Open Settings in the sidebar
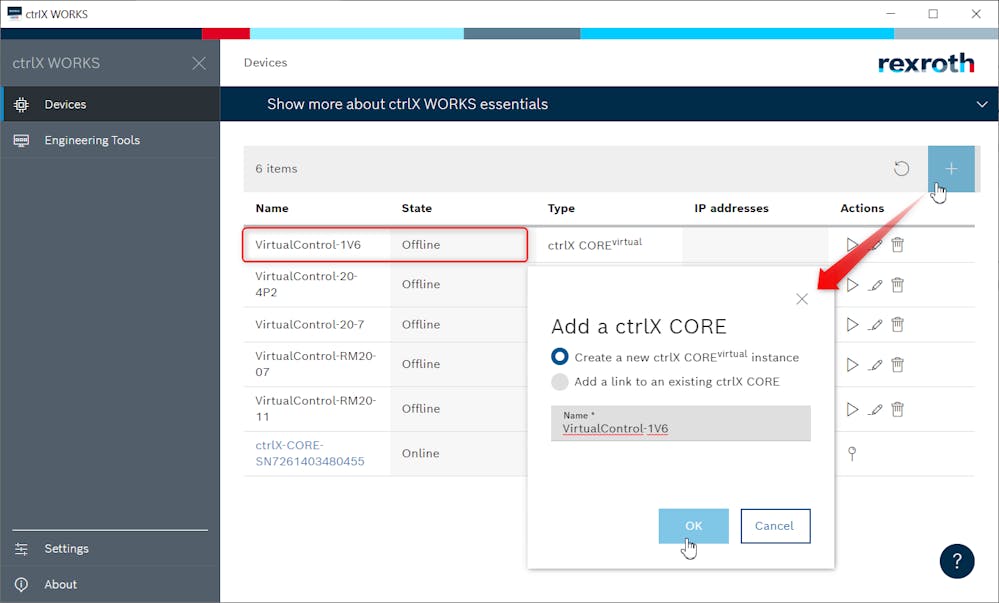 110,549
